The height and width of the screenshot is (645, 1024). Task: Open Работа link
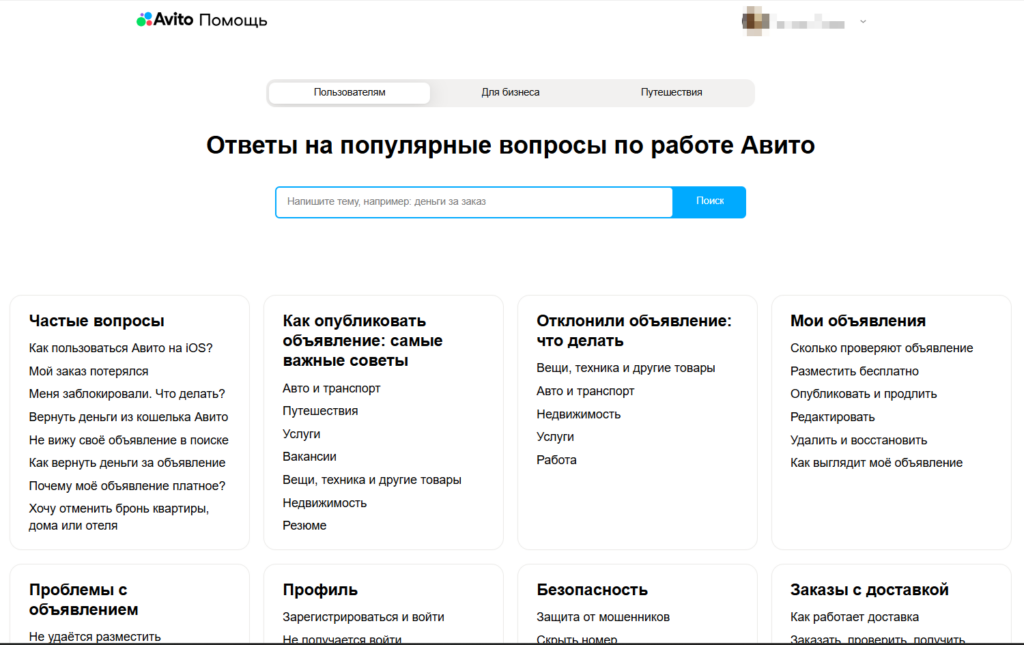coord(556,460)
